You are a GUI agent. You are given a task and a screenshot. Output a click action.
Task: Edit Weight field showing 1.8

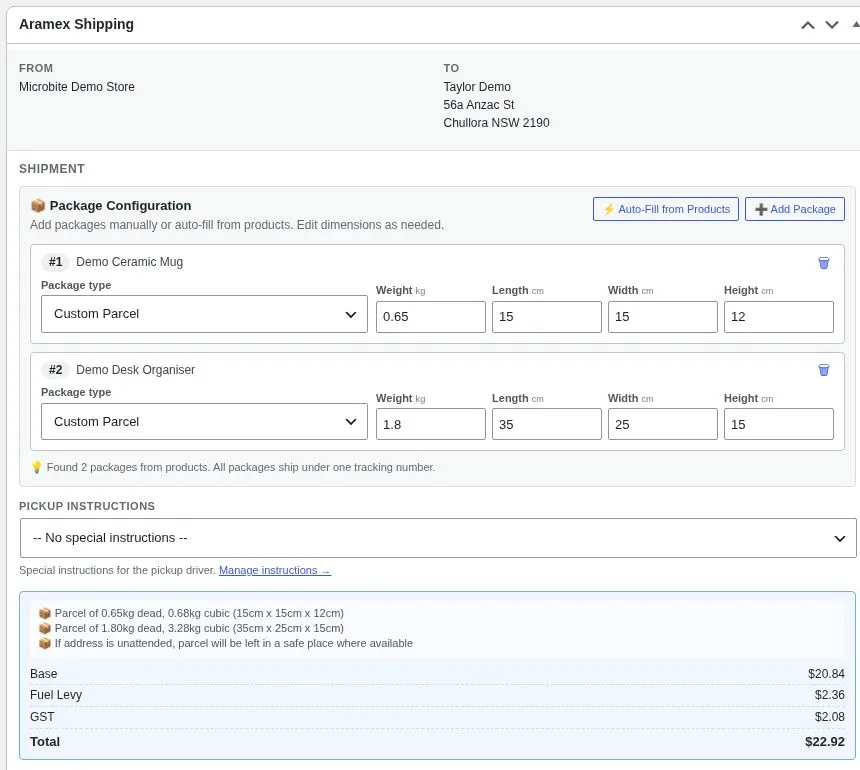(x=431, y=424)
